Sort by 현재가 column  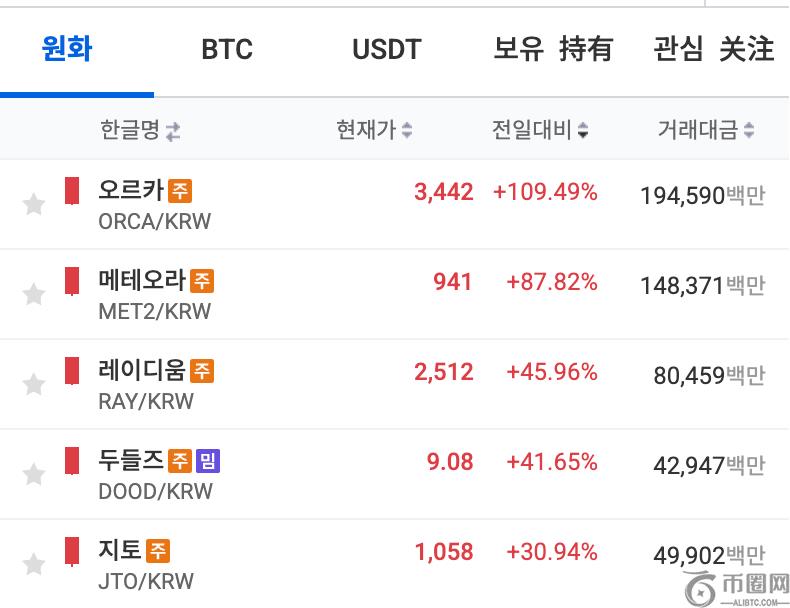coord(374,129)
